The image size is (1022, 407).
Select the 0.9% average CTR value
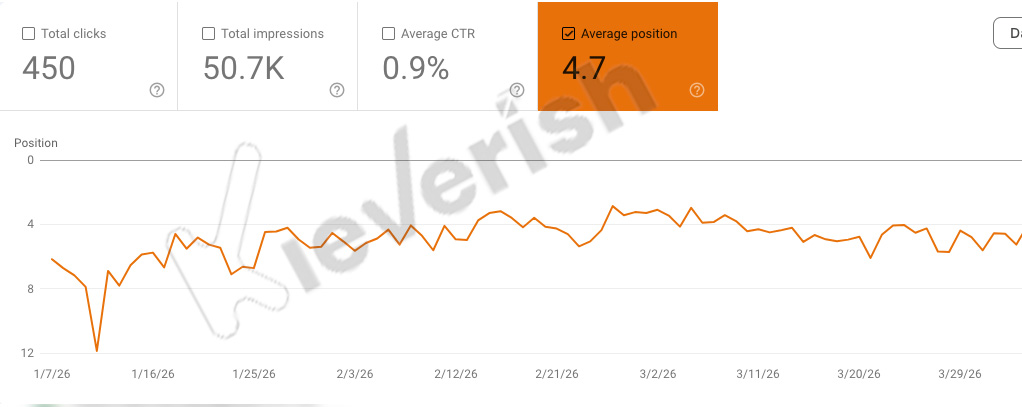click(x=416, y=68)
